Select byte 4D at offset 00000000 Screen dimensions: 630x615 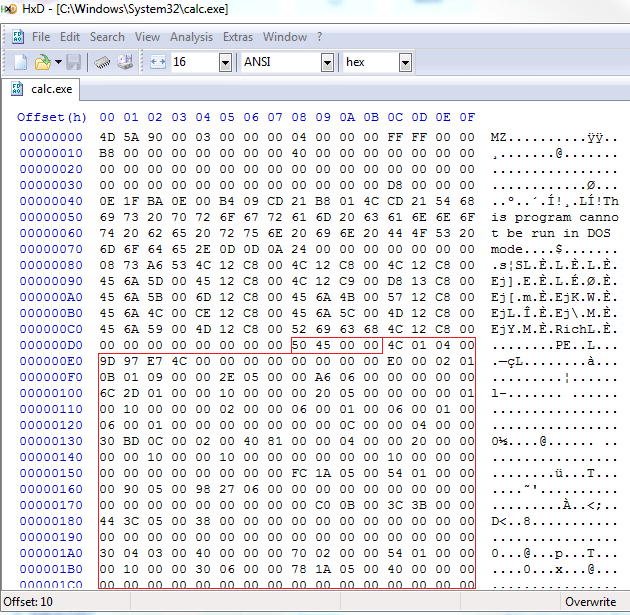(x=107, y=137)
